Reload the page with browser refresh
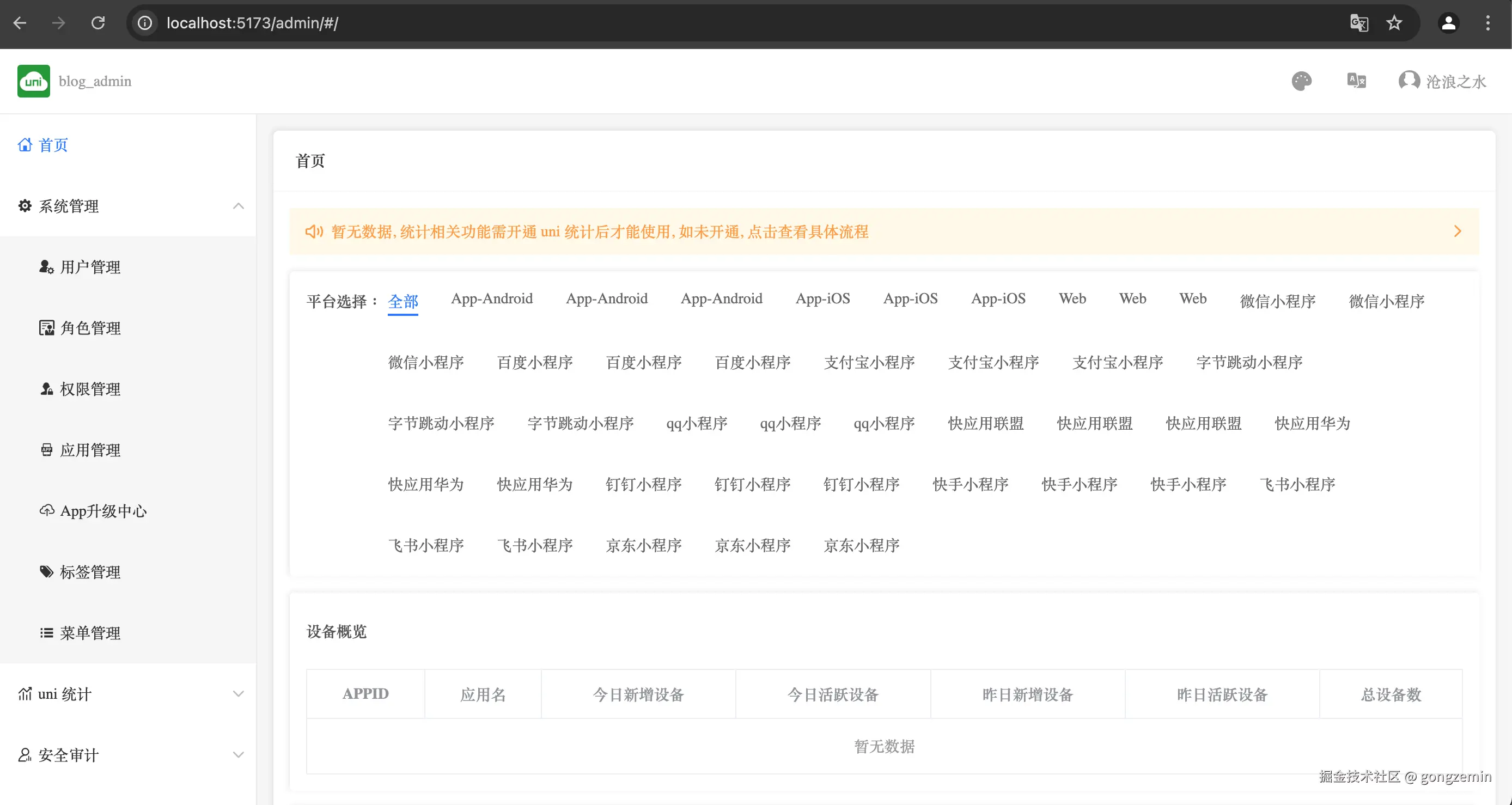This screenshot has height=805, width=1512. click(x=98, y=23)
